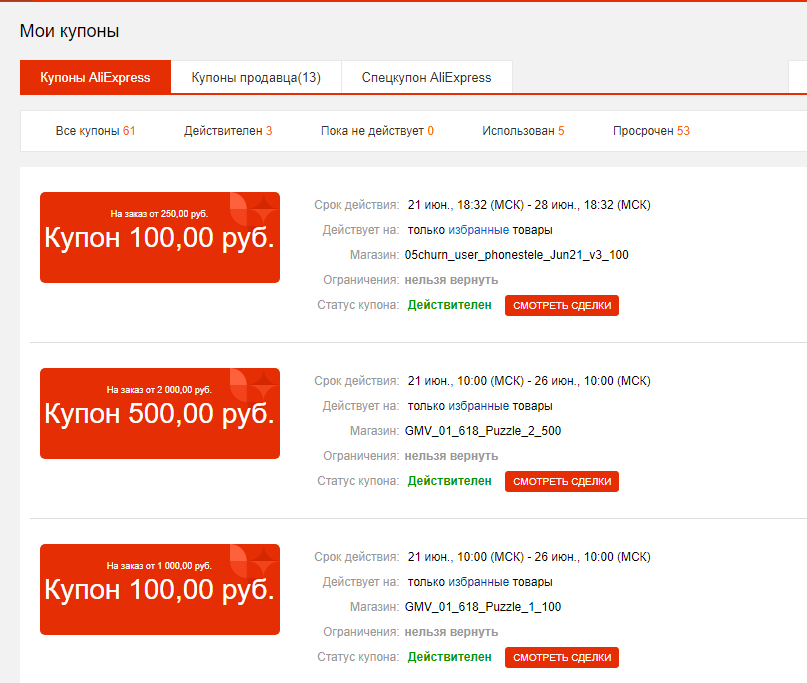Click validity dates 21 июн., 18:32 - 28 июн.
Viewport: 807px width, 683px height.
[x=529, y=205]
